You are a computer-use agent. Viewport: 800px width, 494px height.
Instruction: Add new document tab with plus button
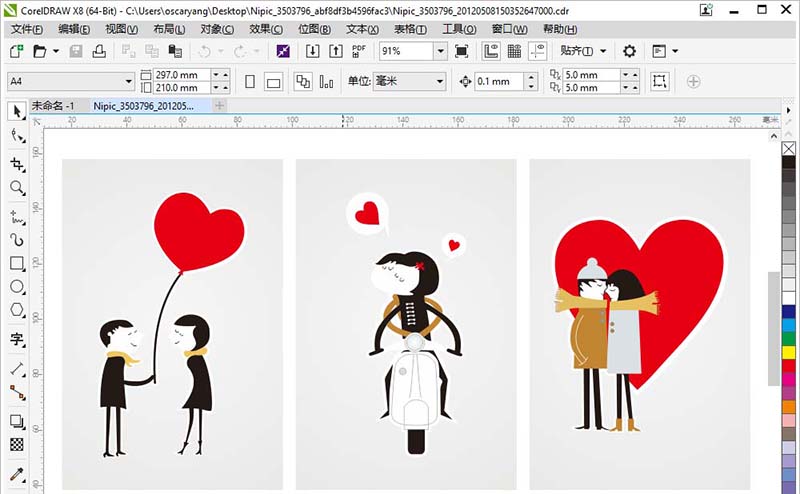pos(219,105)
